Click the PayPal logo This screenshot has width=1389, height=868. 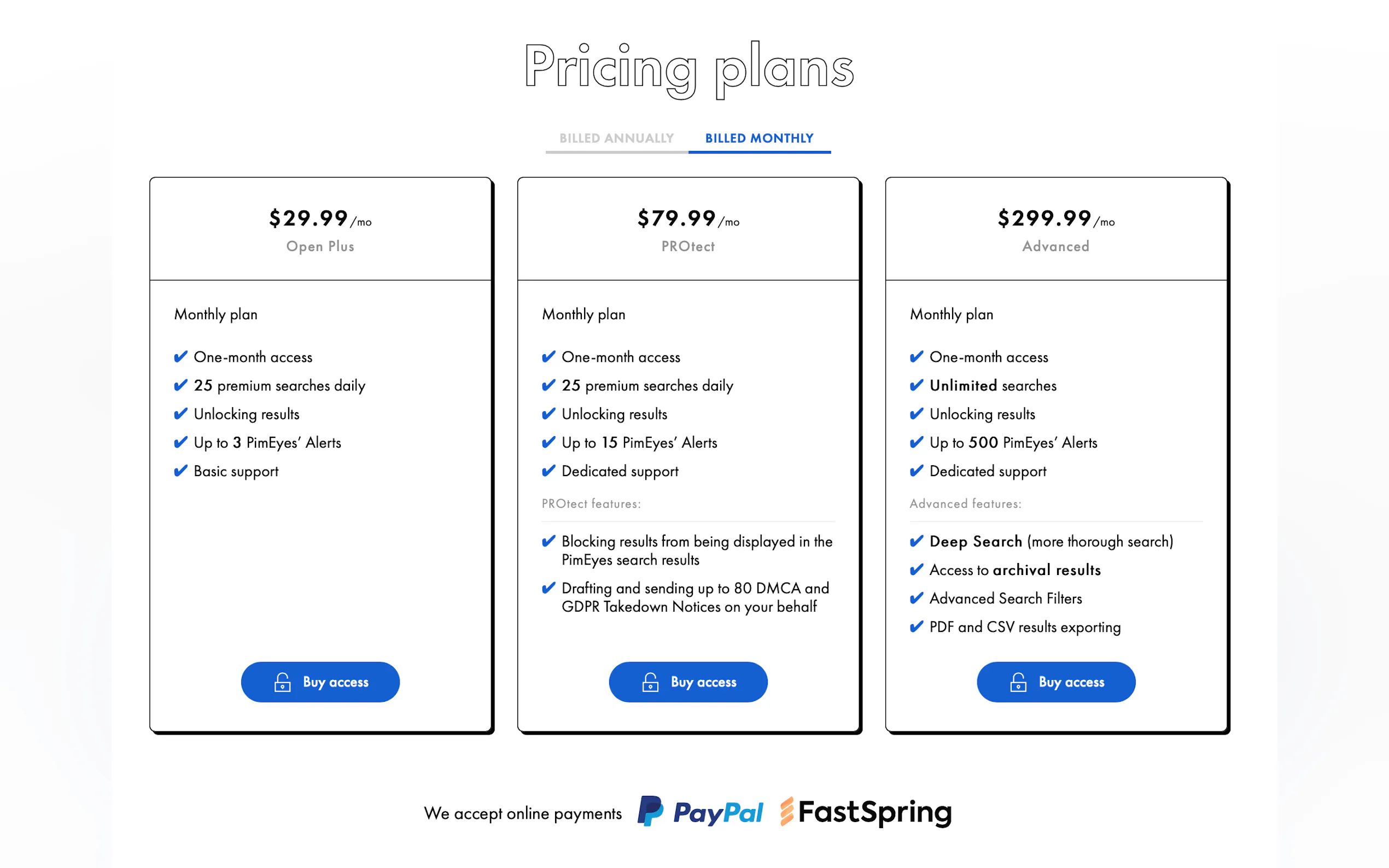click(701, 812)
